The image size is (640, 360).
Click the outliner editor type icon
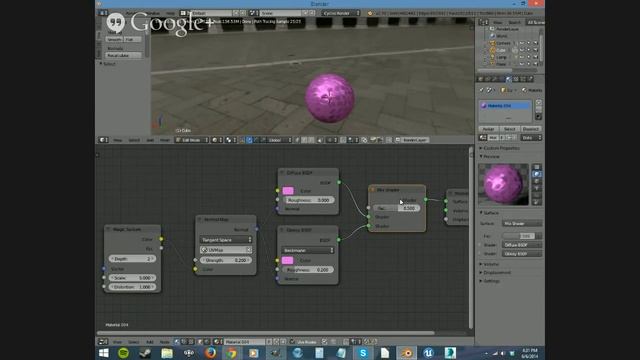(x=483, y=22)
